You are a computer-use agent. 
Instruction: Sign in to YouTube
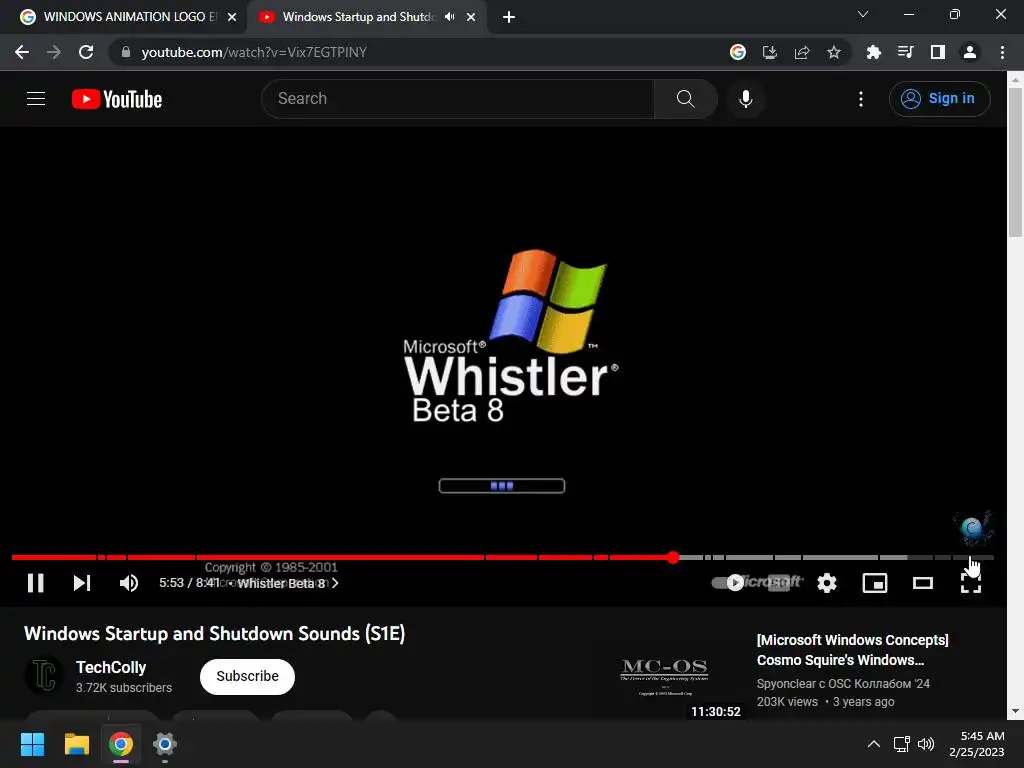coord(939,99)
